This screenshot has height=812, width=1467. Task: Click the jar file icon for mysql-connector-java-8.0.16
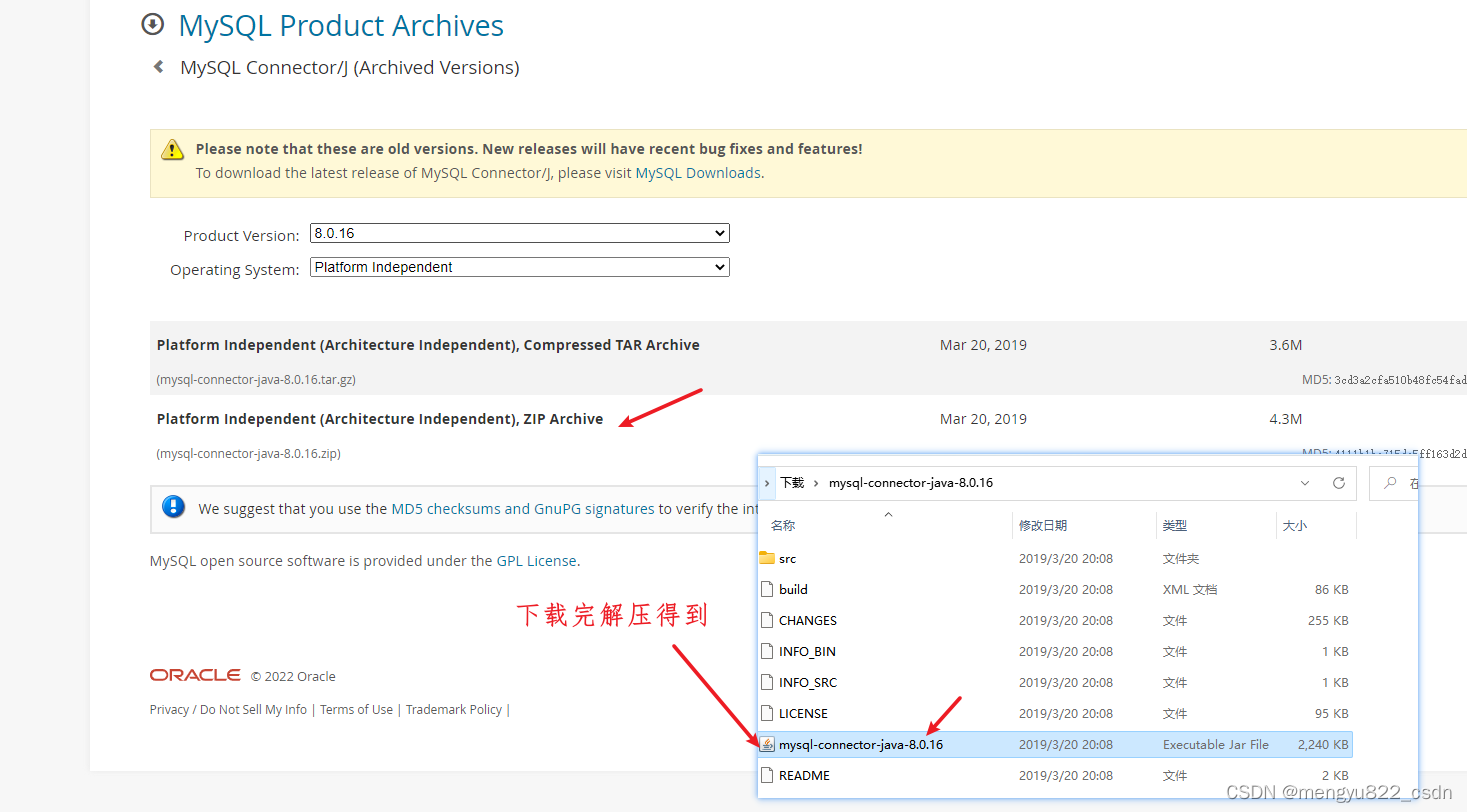tap(767, 744)
